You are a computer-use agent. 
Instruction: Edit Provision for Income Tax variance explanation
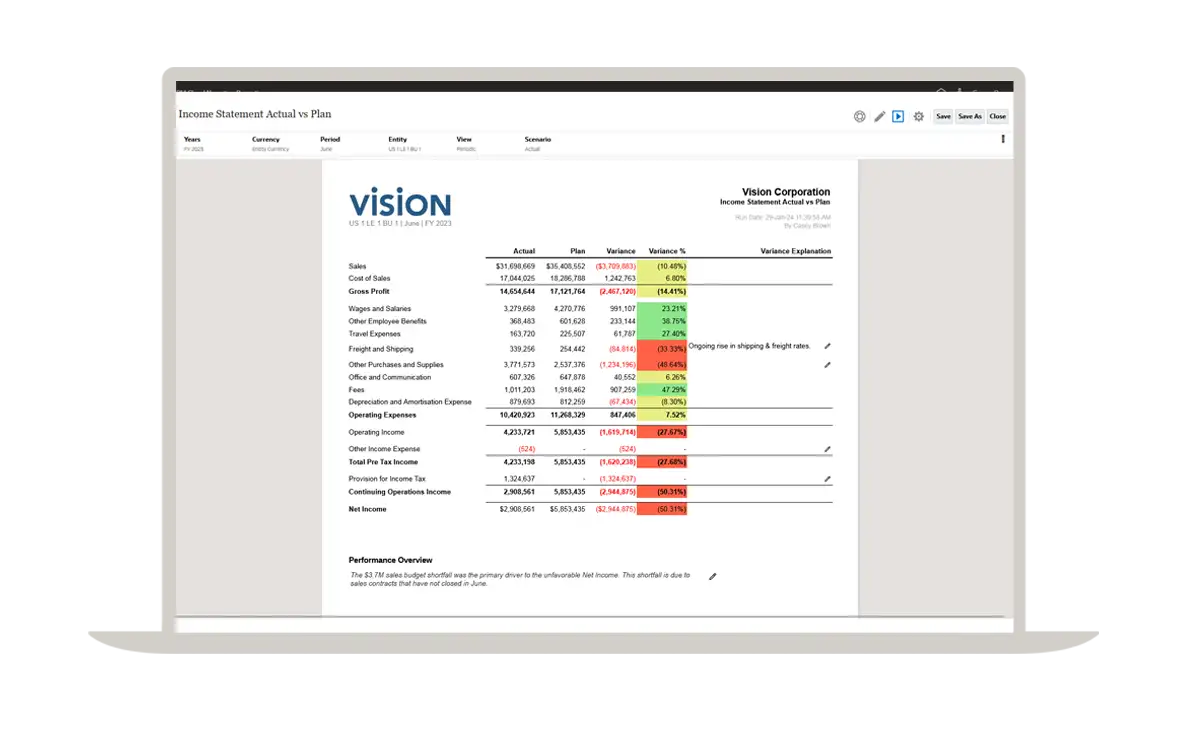[x=827, y=480]
